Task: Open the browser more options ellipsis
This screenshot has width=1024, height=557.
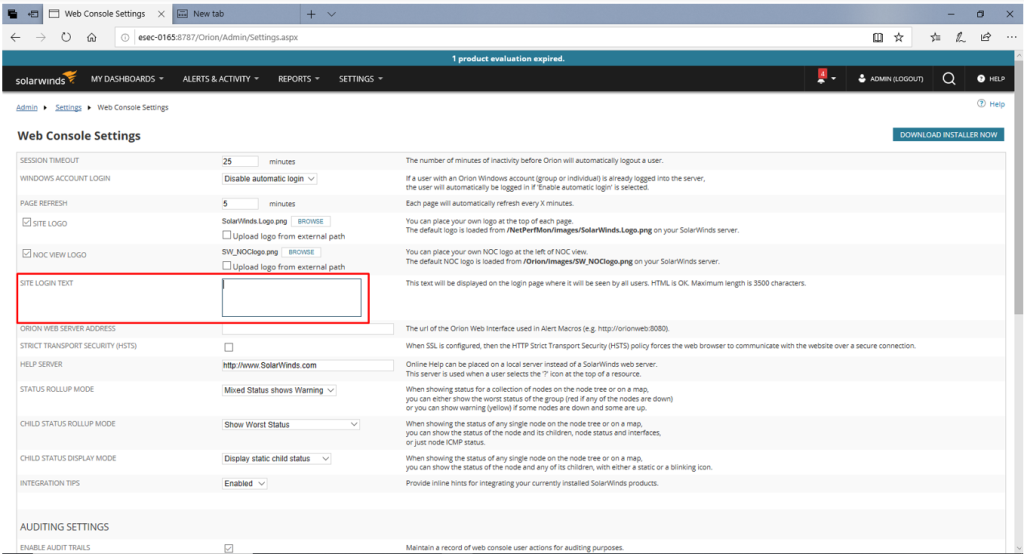Action: [1011, 37]
